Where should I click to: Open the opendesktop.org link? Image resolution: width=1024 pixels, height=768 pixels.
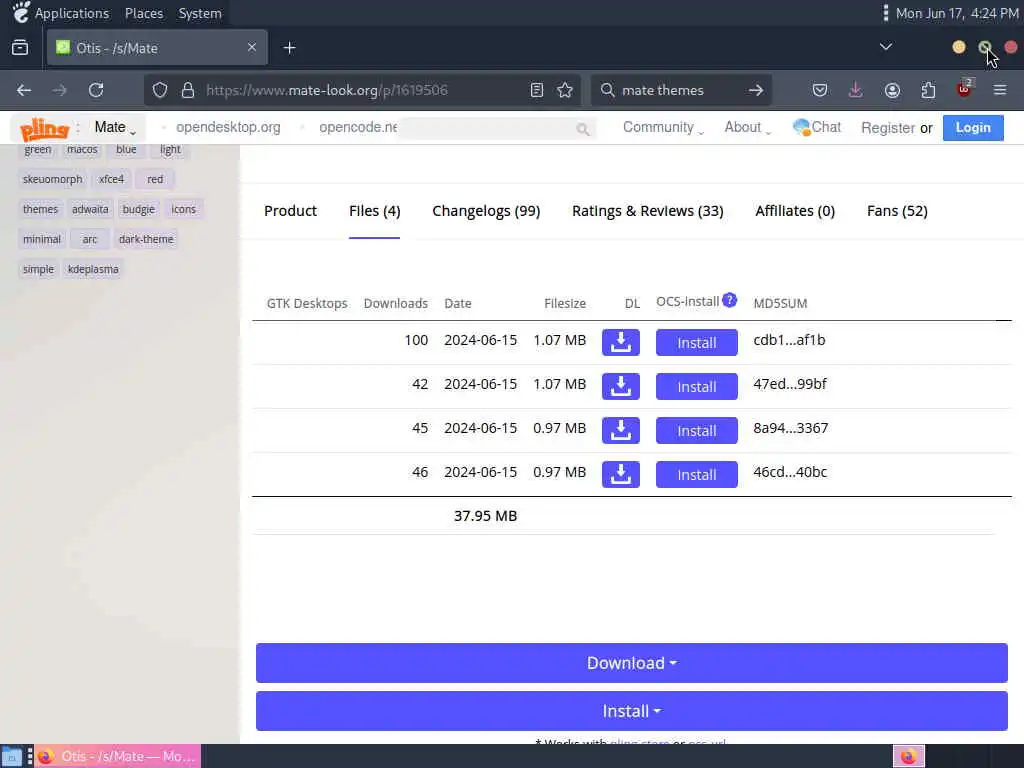point(228,127)
